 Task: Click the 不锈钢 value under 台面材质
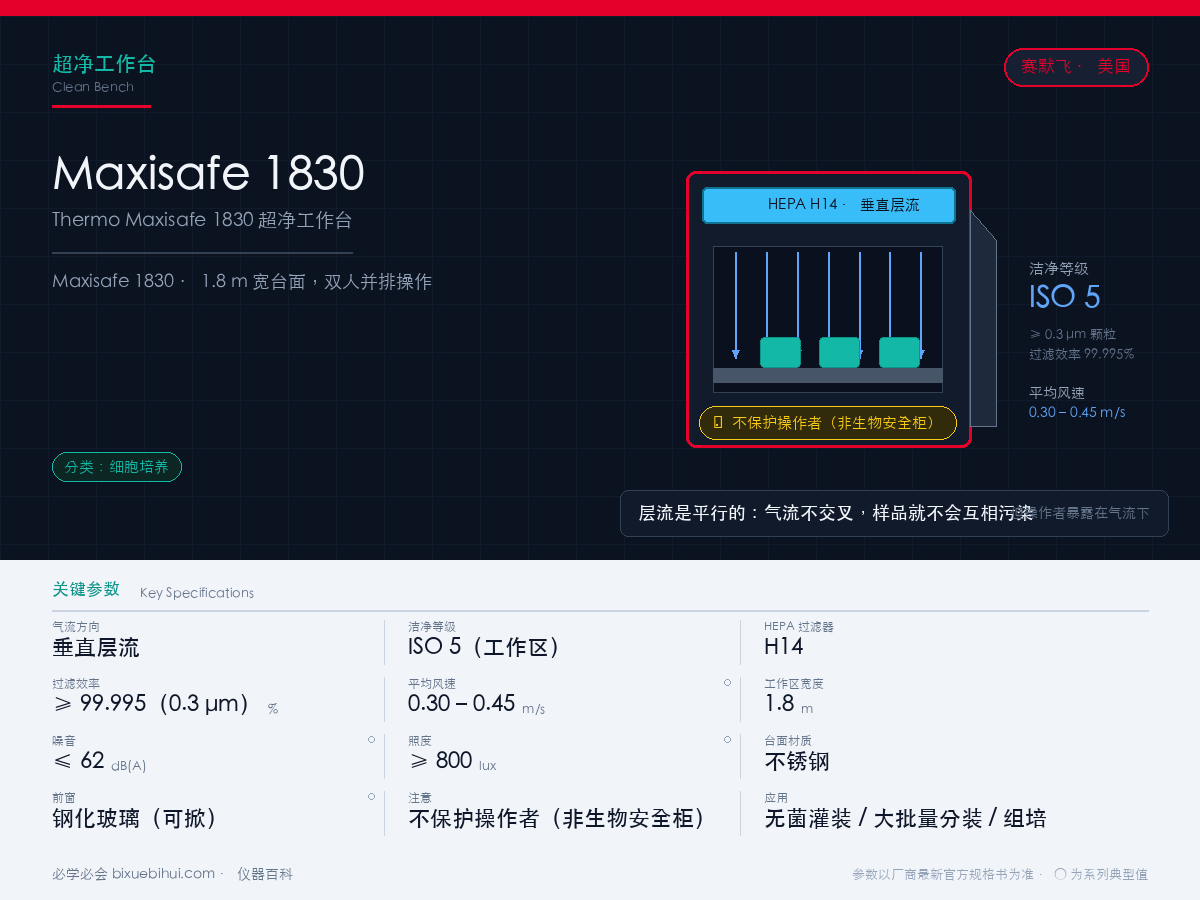(797, 762)
